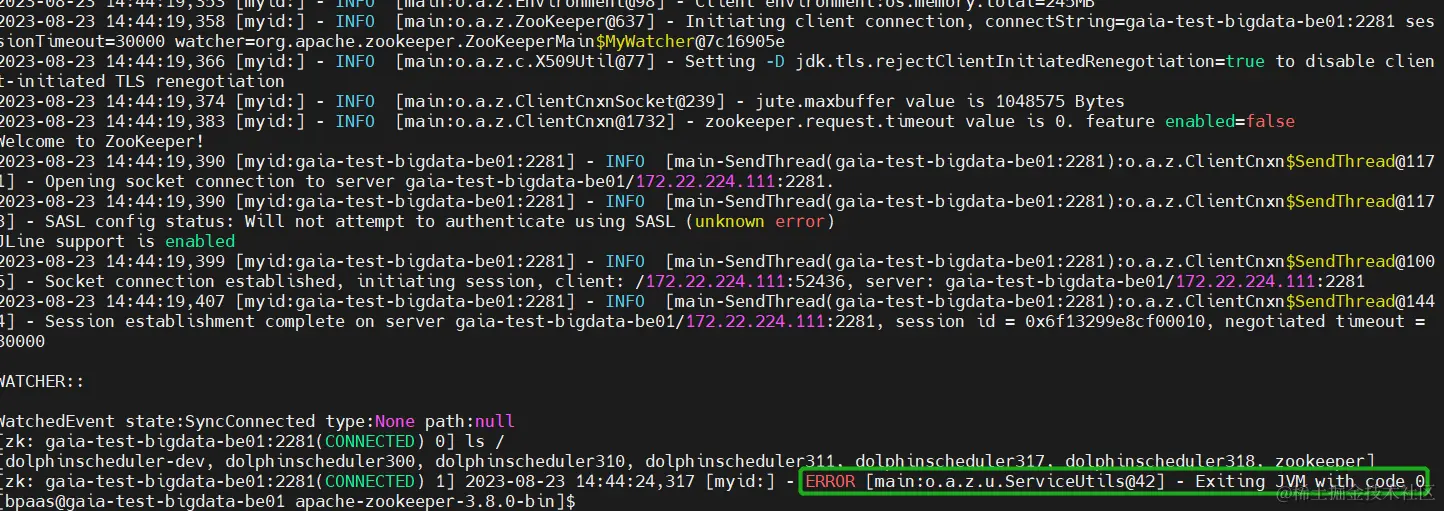
Task: Click 'Session establishment complete on server' text
Action: coord(245,321)
